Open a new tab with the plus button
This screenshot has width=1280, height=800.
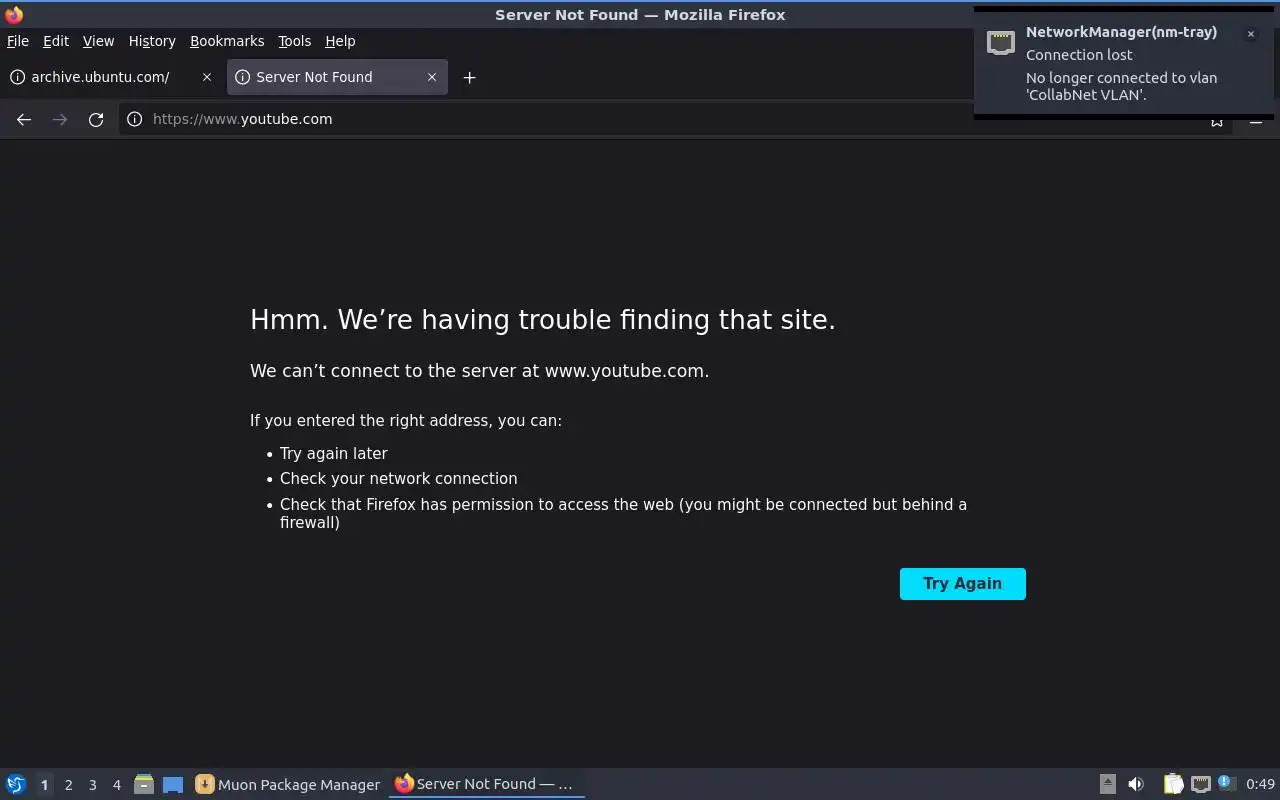(x=469, y=77)
